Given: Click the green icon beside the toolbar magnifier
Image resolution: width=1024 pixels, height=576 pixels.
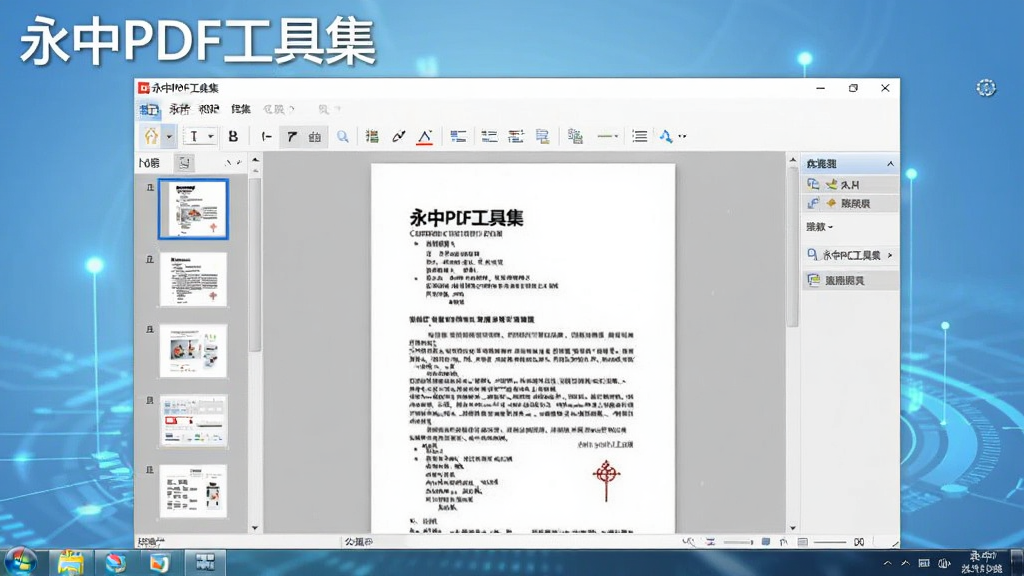Looking at the screenshot, I should pos(372,136).
